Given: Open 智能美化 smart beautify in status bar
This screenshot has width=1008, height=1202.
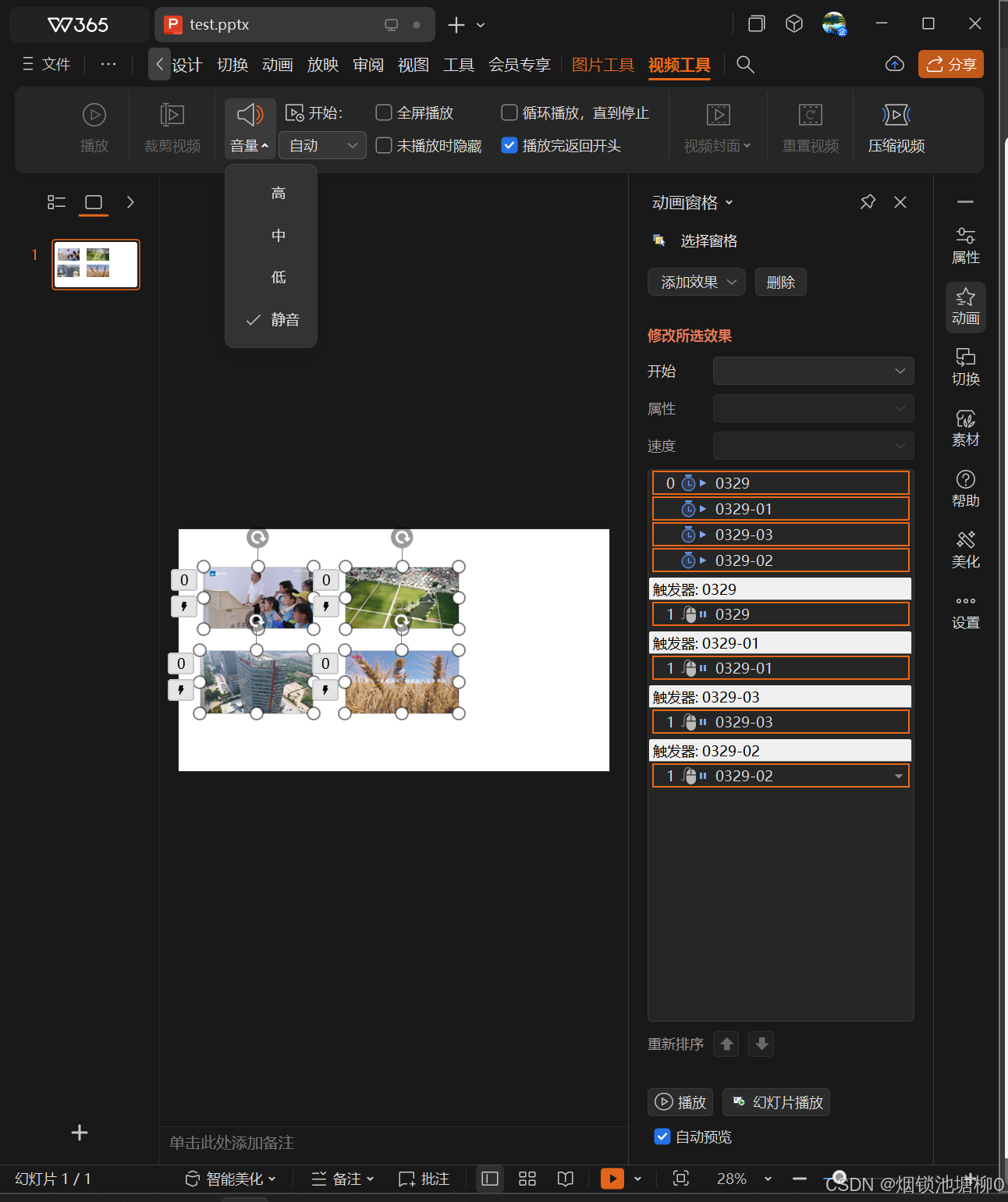Looking at the screenshot, I should pos(230,1179).
